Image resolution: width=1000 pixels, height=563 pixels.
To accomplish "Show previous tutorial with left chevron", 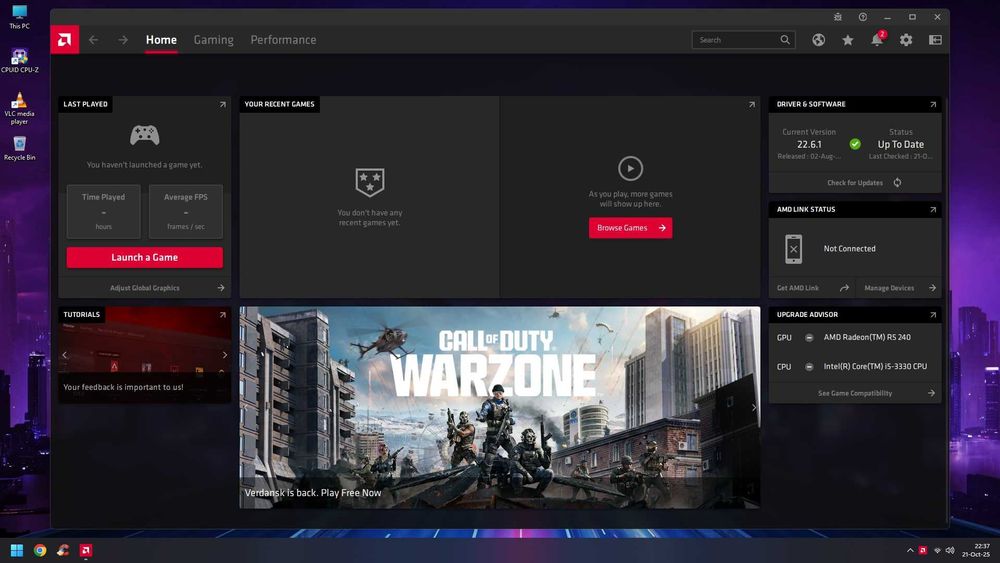I will click(x=64, y=355).
